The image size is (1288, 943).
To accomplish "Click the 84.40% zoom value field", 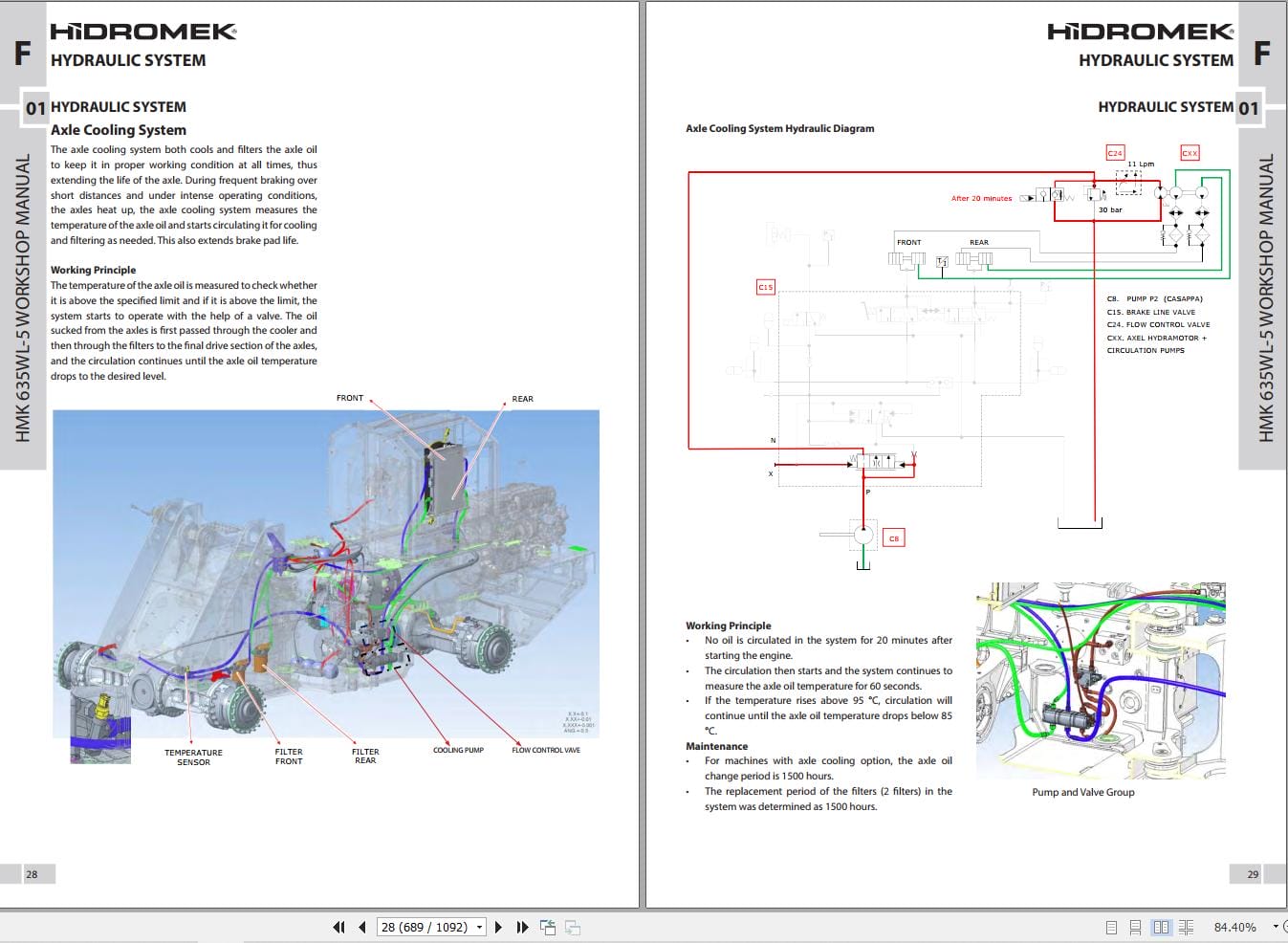I will pos(1235,927).
